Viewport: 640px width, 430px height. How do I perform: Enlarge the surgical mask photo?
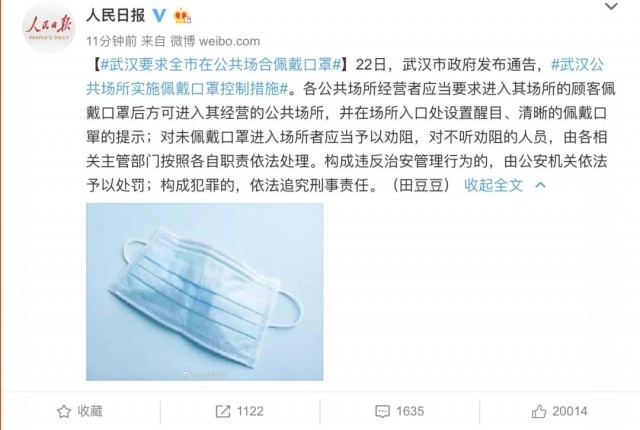tap(204, 292)
